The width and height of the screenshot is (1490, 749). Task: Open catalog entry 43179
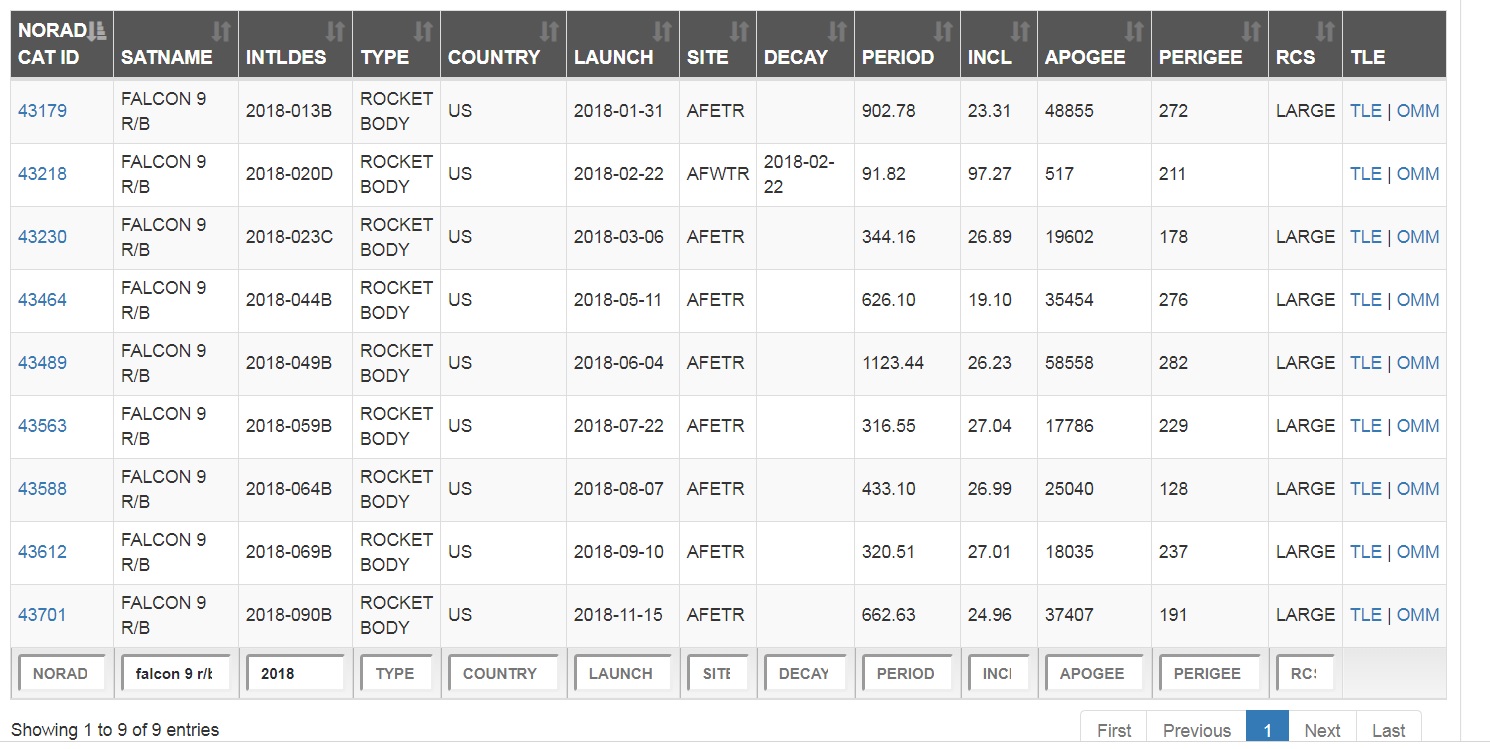(42, 111)
